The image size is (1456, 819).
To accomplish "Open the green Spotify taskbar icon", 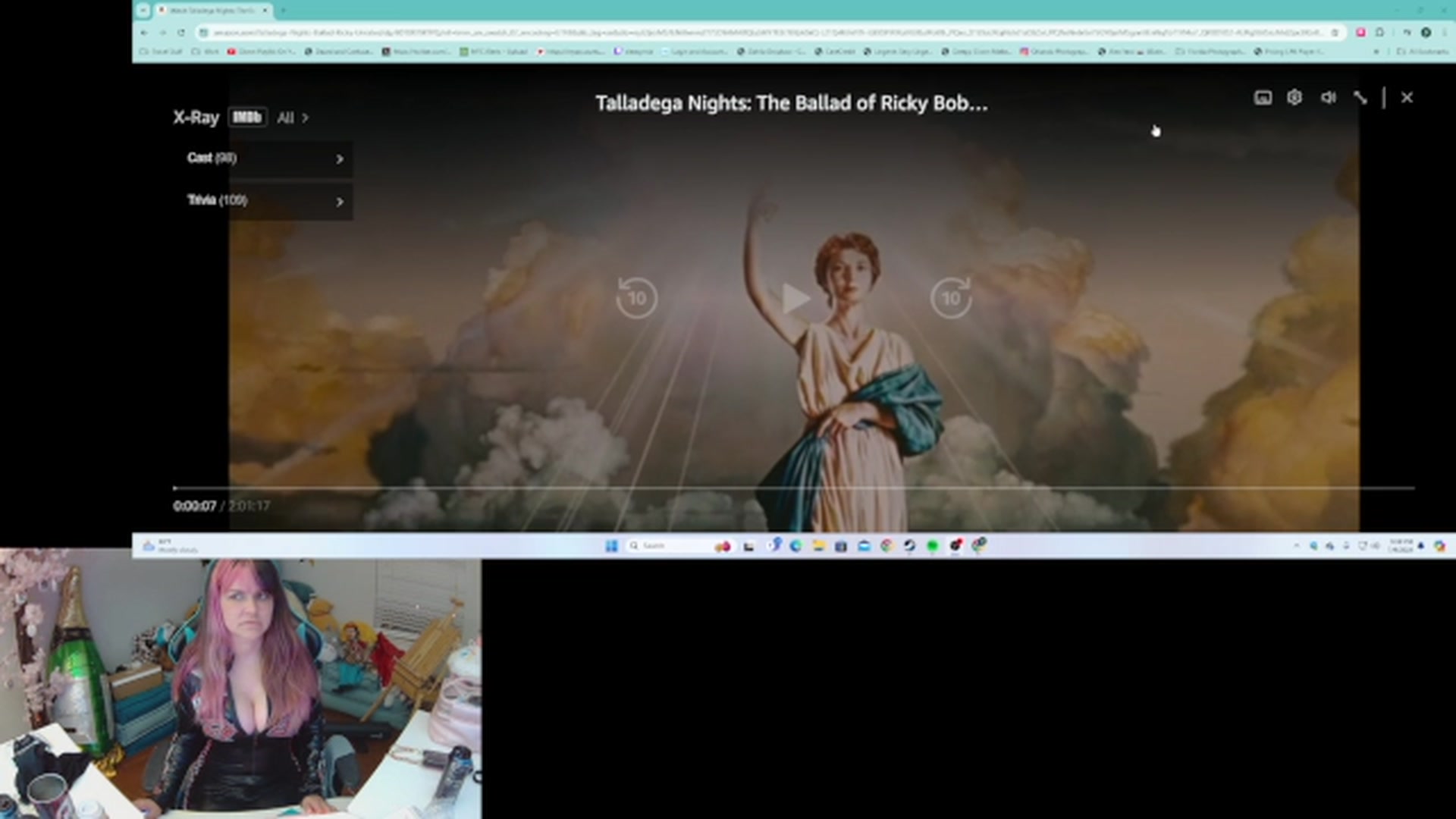I will tap(933, 546).
